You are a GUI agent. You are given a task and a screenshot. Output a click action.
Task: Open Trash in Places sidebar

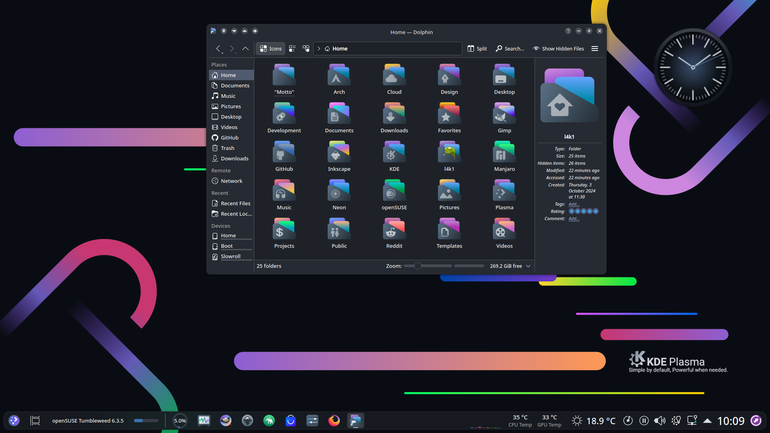(x=231, y=148)
